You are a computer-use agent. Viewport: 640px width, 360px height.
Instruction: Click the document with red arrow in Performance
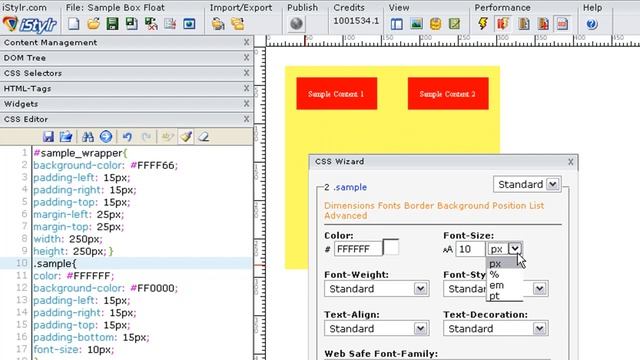[543, 24]
